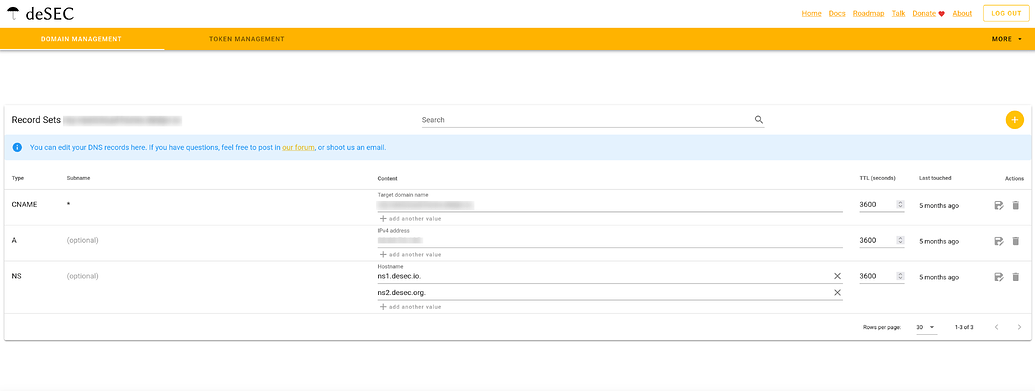
Task: Click the Subname column header
Action: click(x=79, y=178)
